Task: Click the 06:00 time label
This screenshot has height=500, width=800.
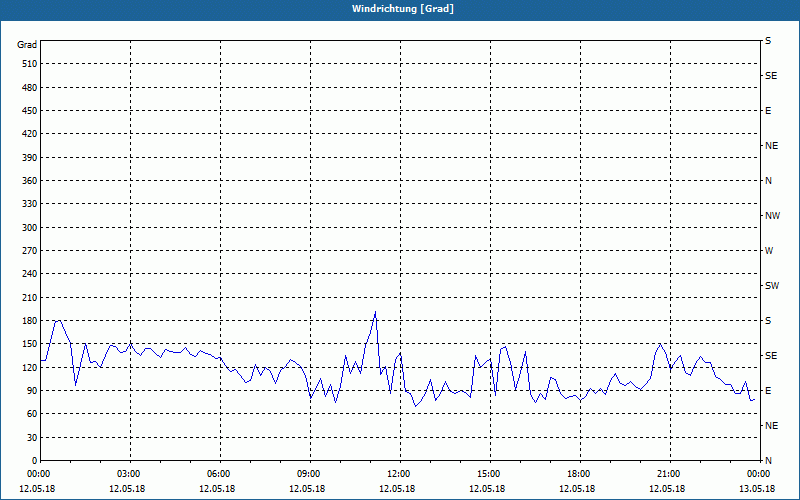Action: pos(220,474)
